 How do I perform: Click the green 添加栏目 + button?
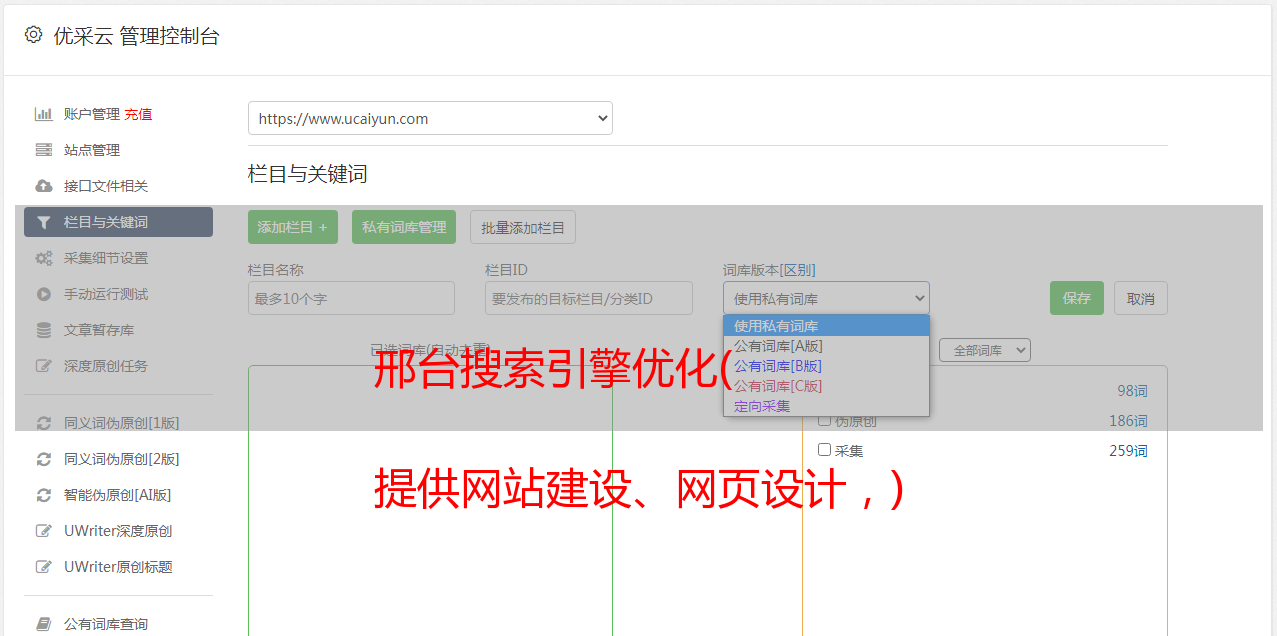pos(293,227)
